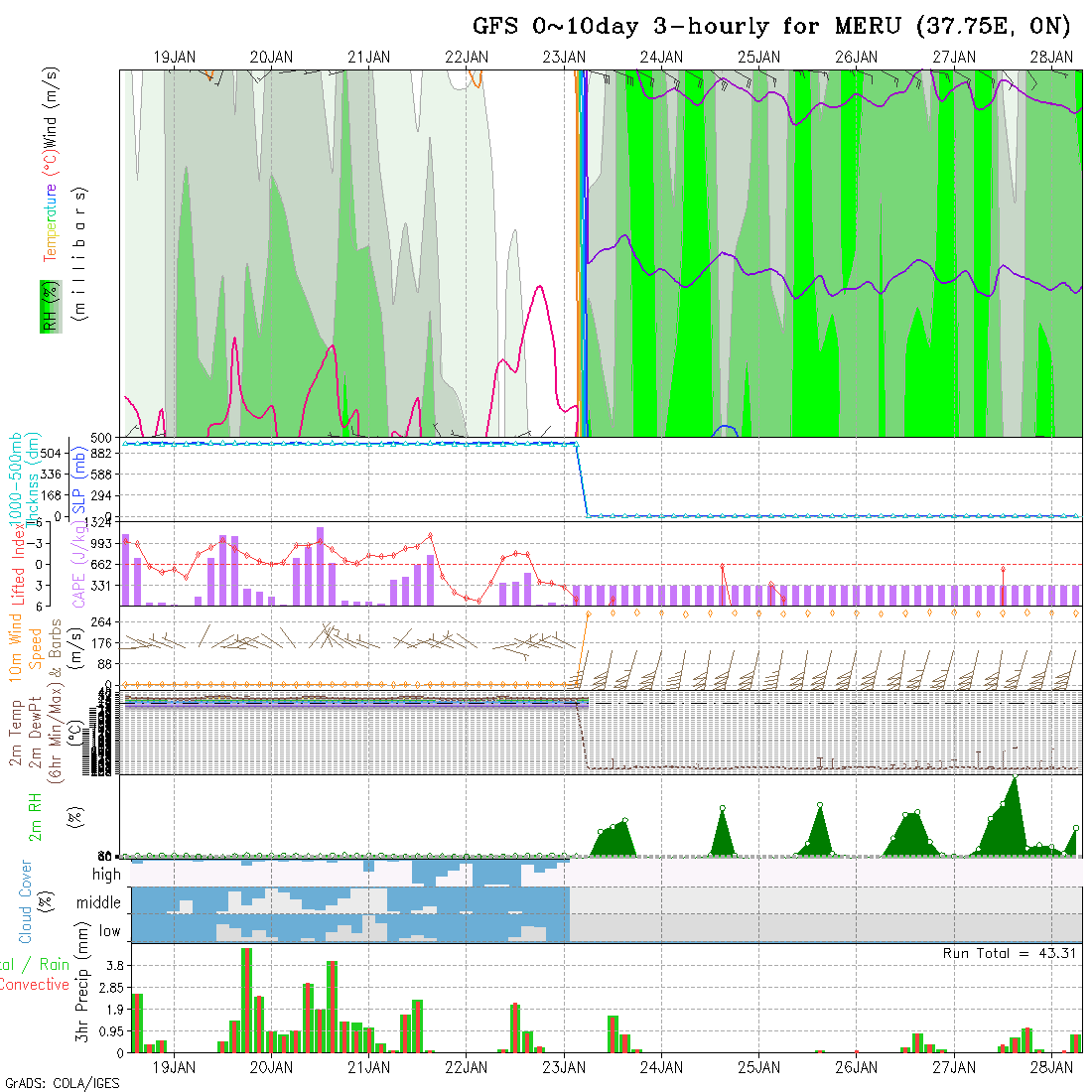Screen dimensions: 1092x1092
Task: Select the middle cloud level label
Action: (x=99, y=903)
